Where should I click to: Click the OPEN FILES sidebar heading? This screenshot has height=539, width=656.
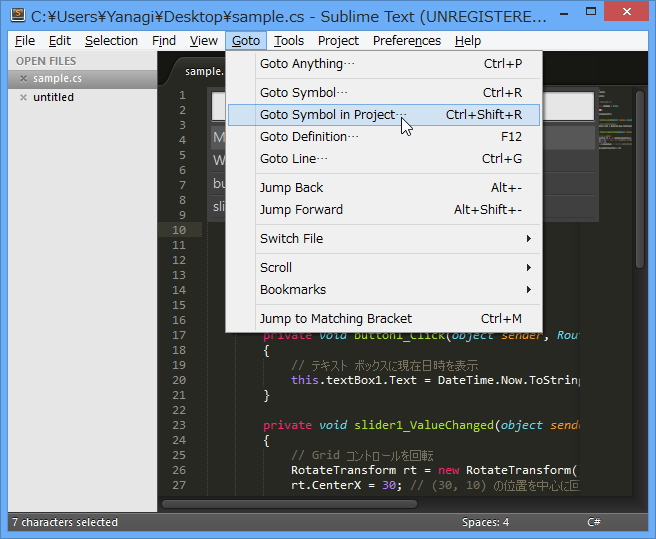click(46, 61)
